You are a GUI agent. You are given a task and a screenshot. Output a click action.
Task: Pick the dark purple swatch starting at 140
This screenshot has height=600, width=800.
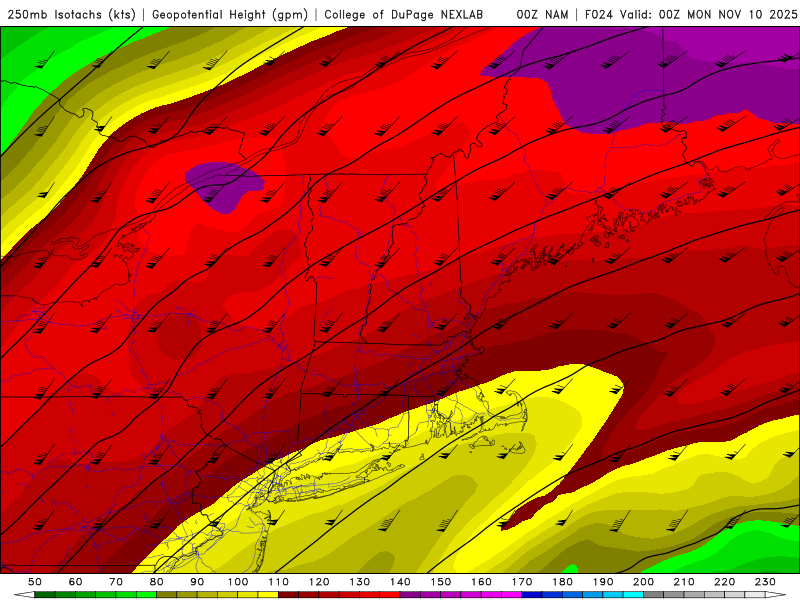coord(410,595)
